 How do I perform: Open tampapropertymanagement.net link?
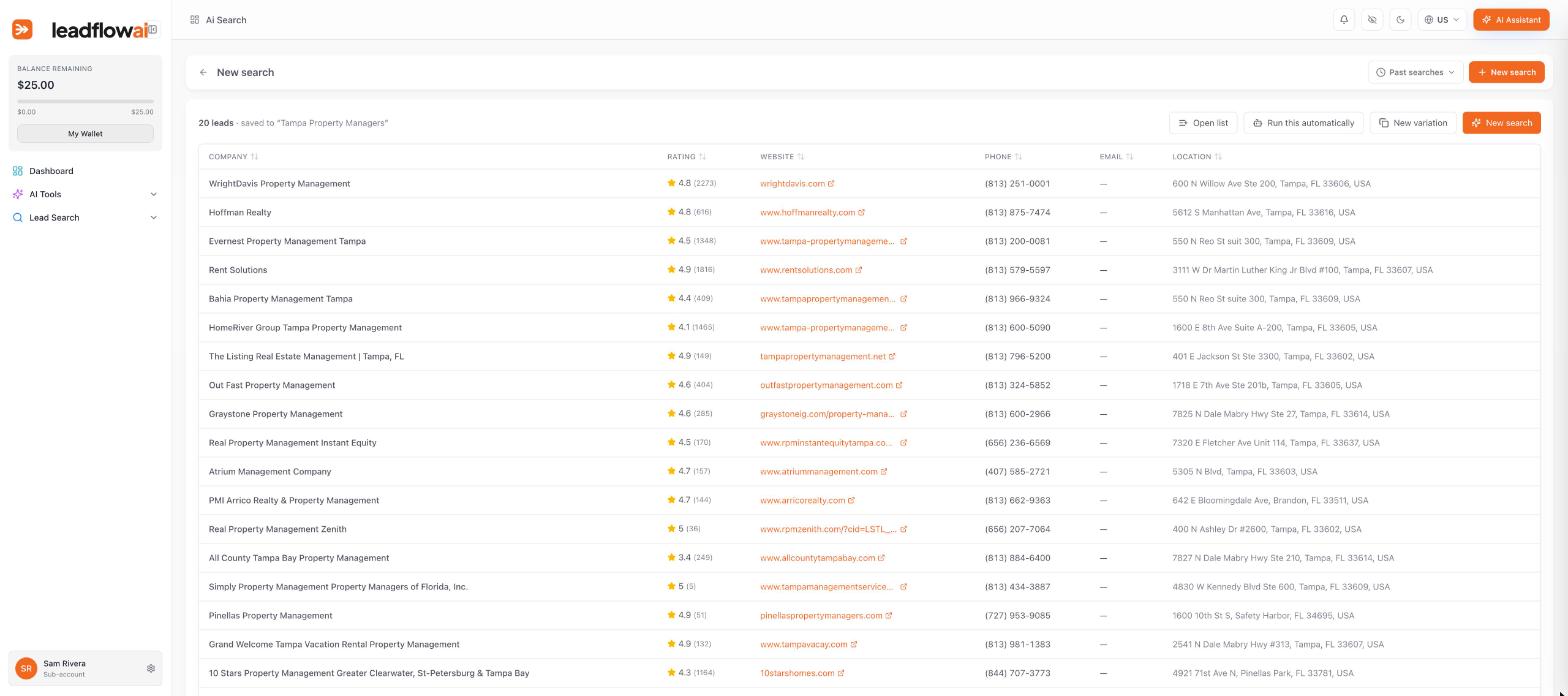pos(827,357)
